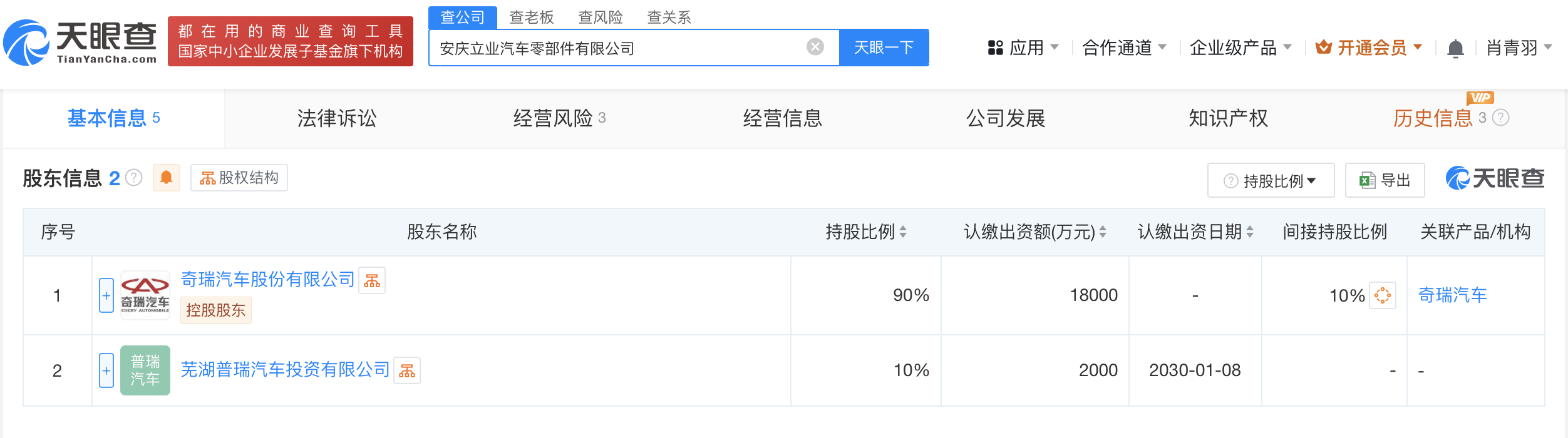Image resolution: width=1568 pixels, height=438 pixels.
Task: Switch to the 法律诉讼 tab
Action: [x=337, y=118]
